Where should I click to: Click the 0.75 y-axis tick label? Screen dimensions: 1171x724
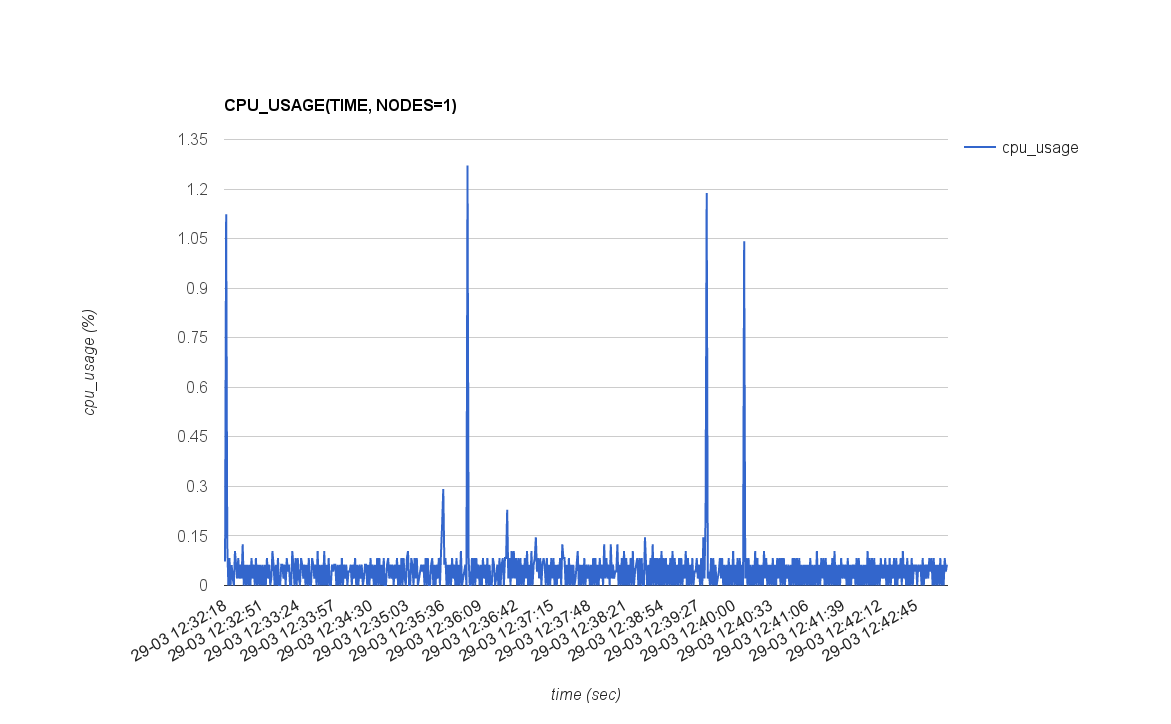(192, 338)
